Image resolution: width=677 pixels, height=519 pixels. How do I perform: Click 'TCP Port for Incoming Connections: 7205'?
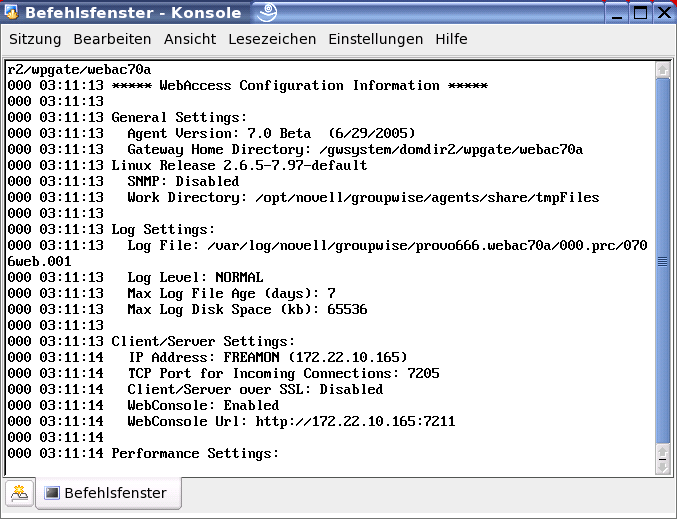coord(284,373)
